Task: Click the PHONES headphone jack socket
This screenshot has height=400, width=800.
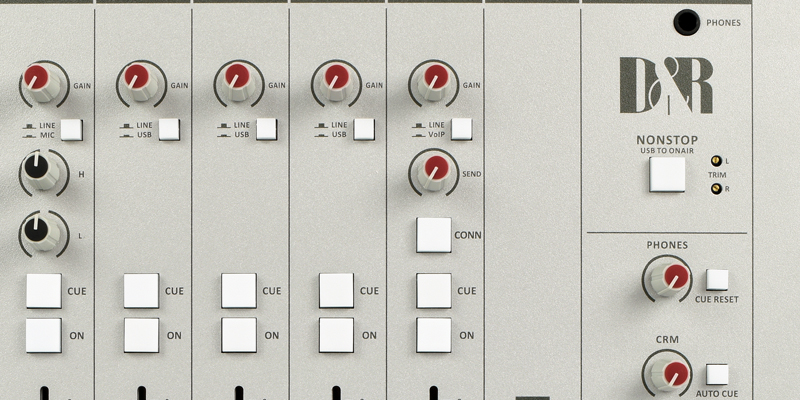Action: [687, 22]
